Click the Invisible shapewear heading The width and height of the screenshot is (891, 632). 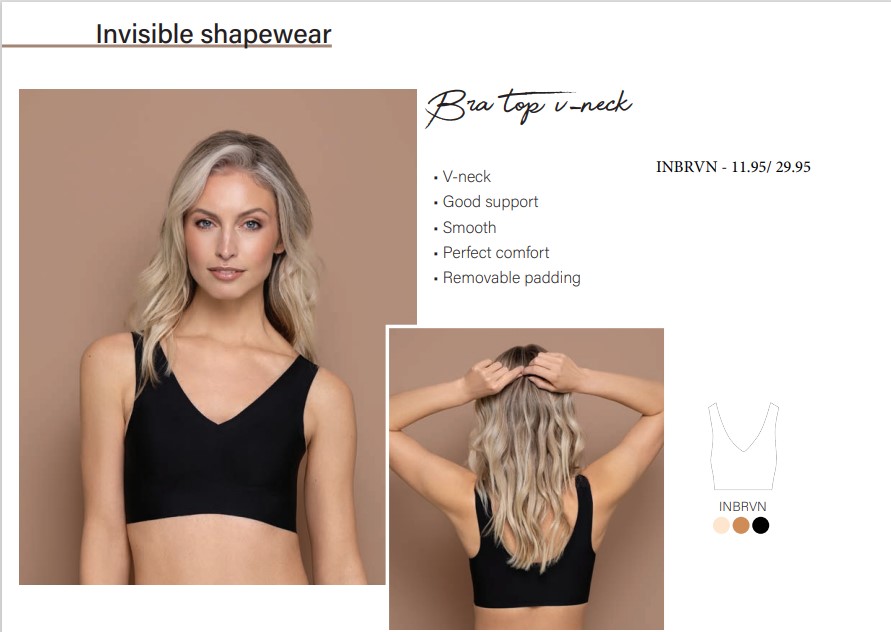click(x=213, y=34)
